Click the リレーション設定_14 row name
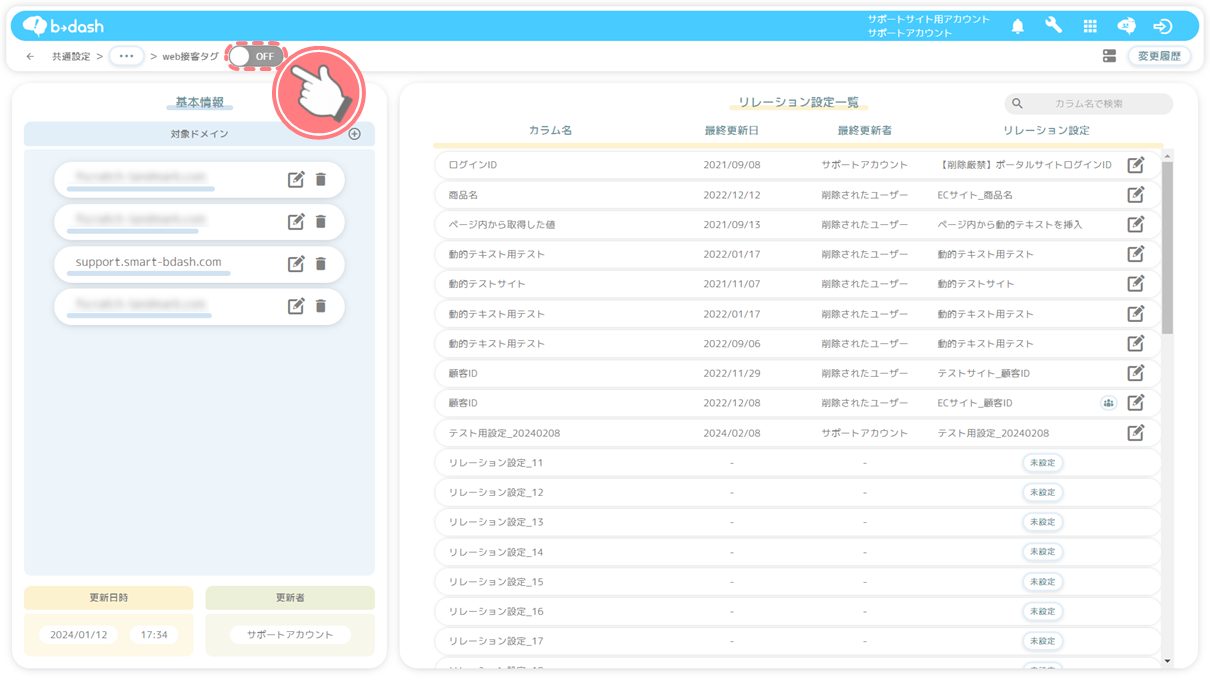This screenshot has height=680, width=1210. click(495, 552)
